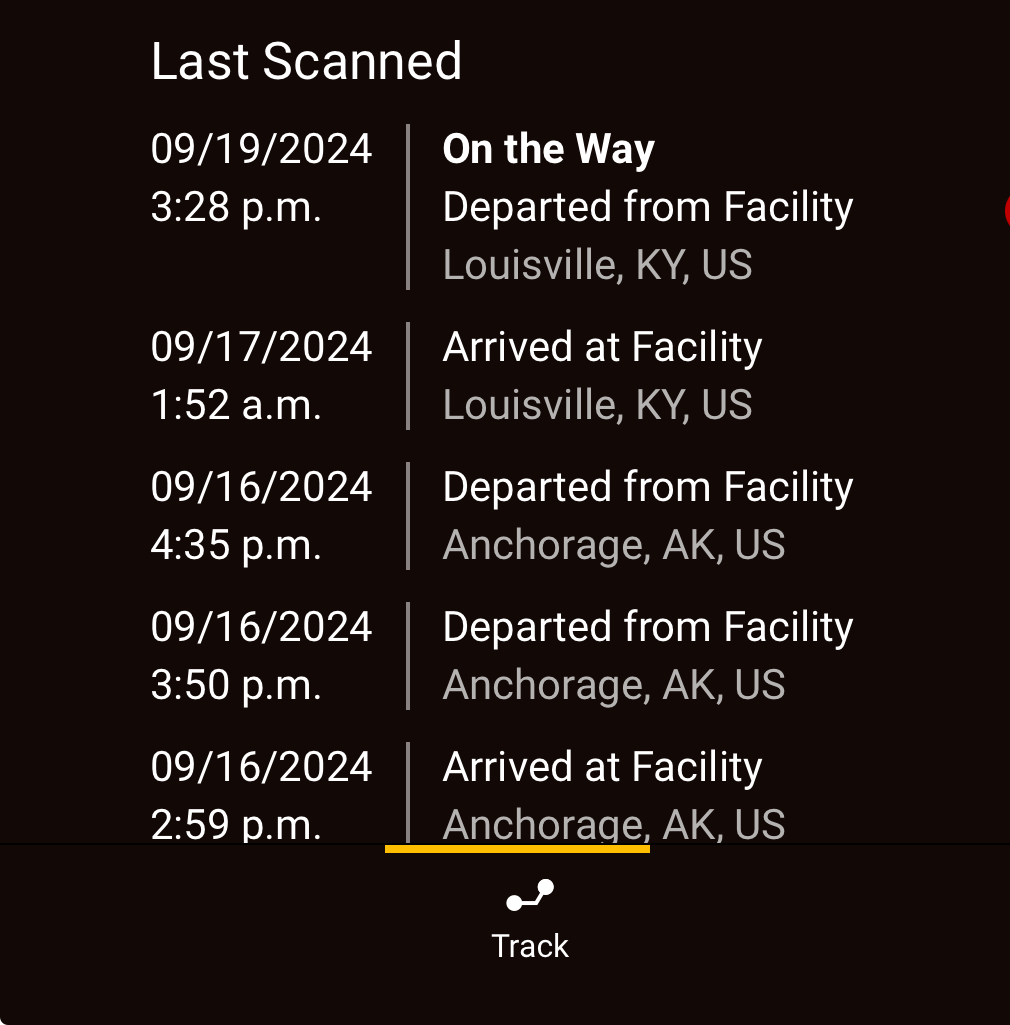1010x1025 pixels.
Task: Open the Track tab icon
Action: point(530,896)
